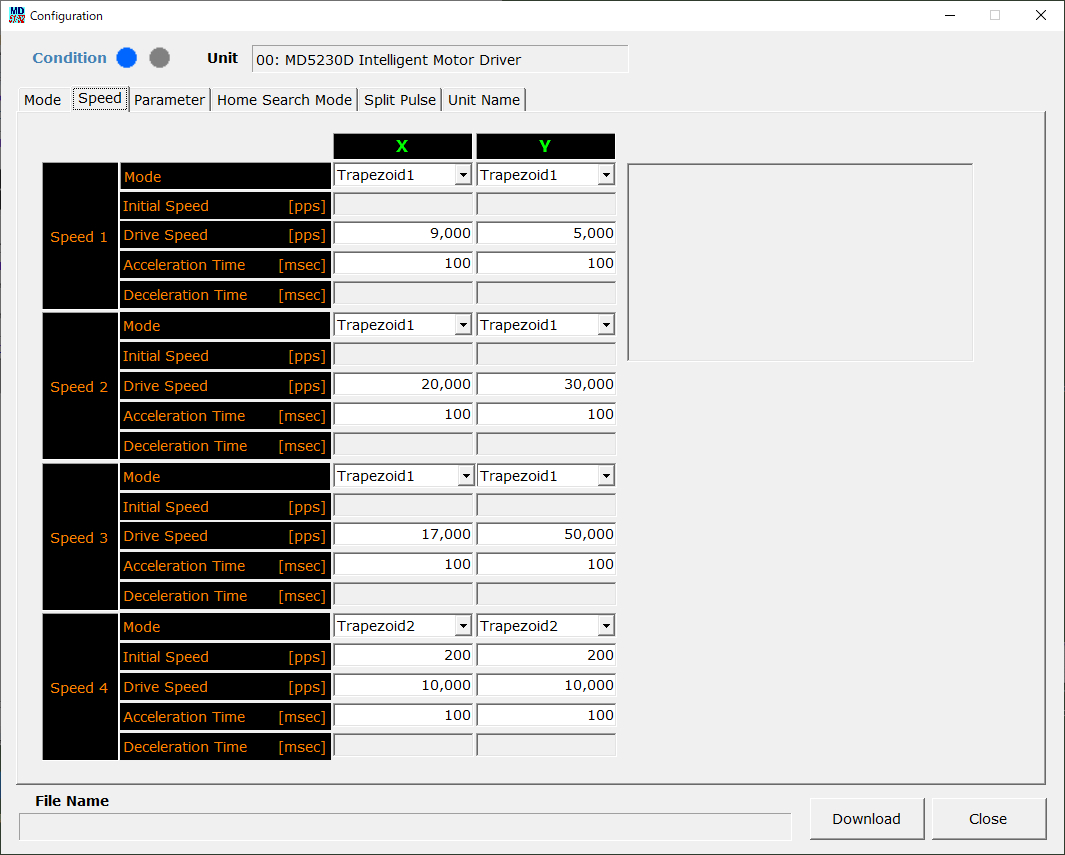1065x855 pixels.
Task: Click the gray Condition indicator circle
Action: pyautogui.click(x=159, y=58)
